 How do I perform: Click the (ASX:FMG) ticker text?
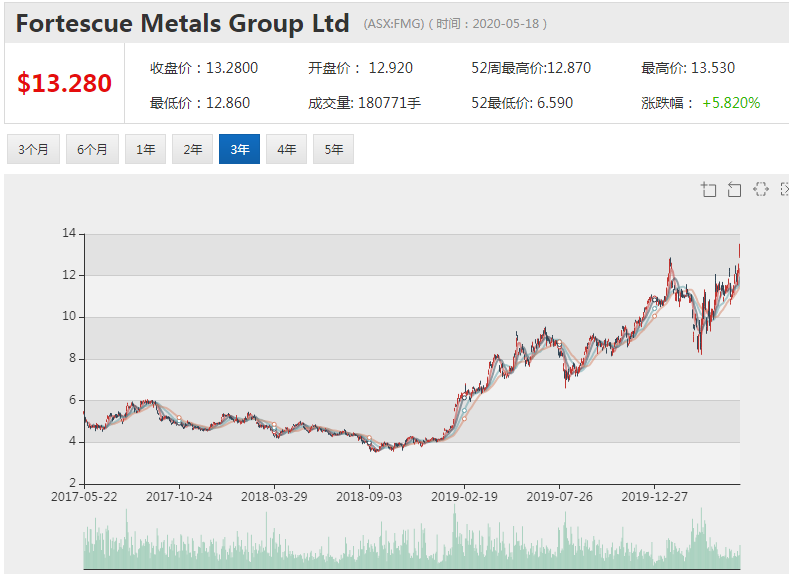tap(393, 24)
